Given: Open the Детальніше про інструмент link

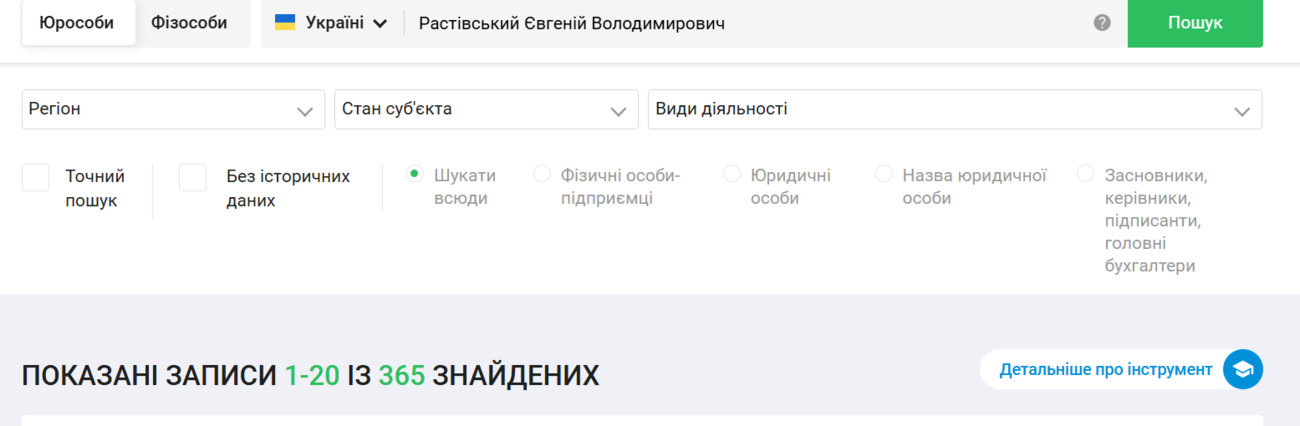Looking at the screenshot, I should (1105, 370).
